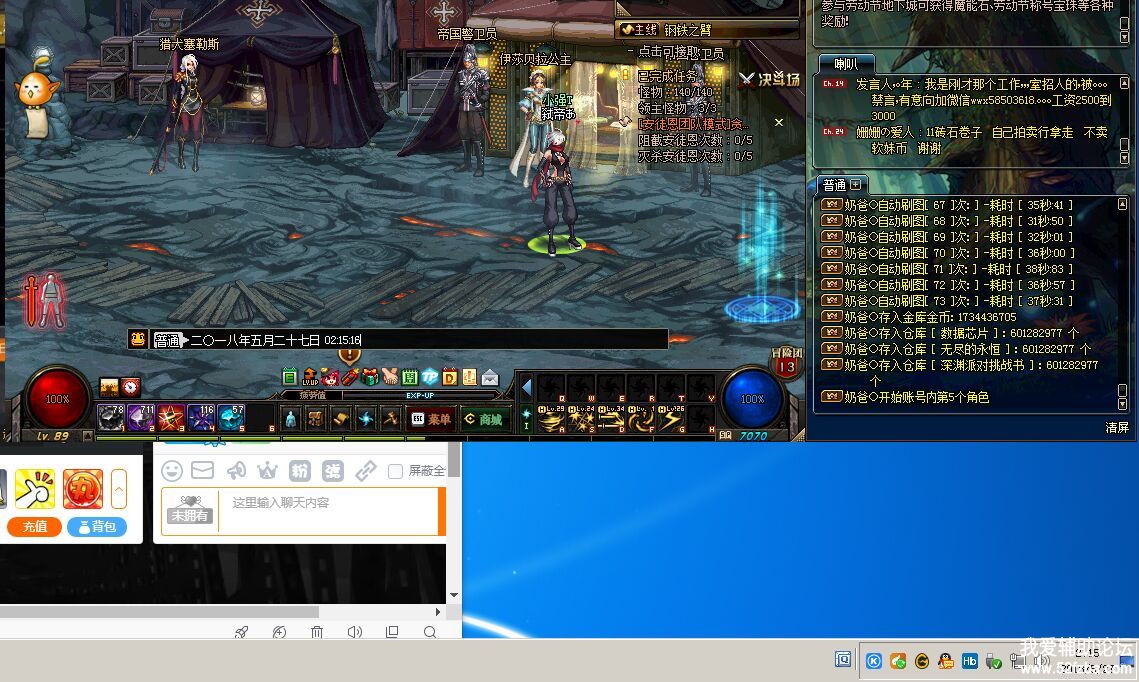This screenshot has height=682, width=1139.
Task: Activate the Lv.29 skill on key A
Action: coord(551,419)
